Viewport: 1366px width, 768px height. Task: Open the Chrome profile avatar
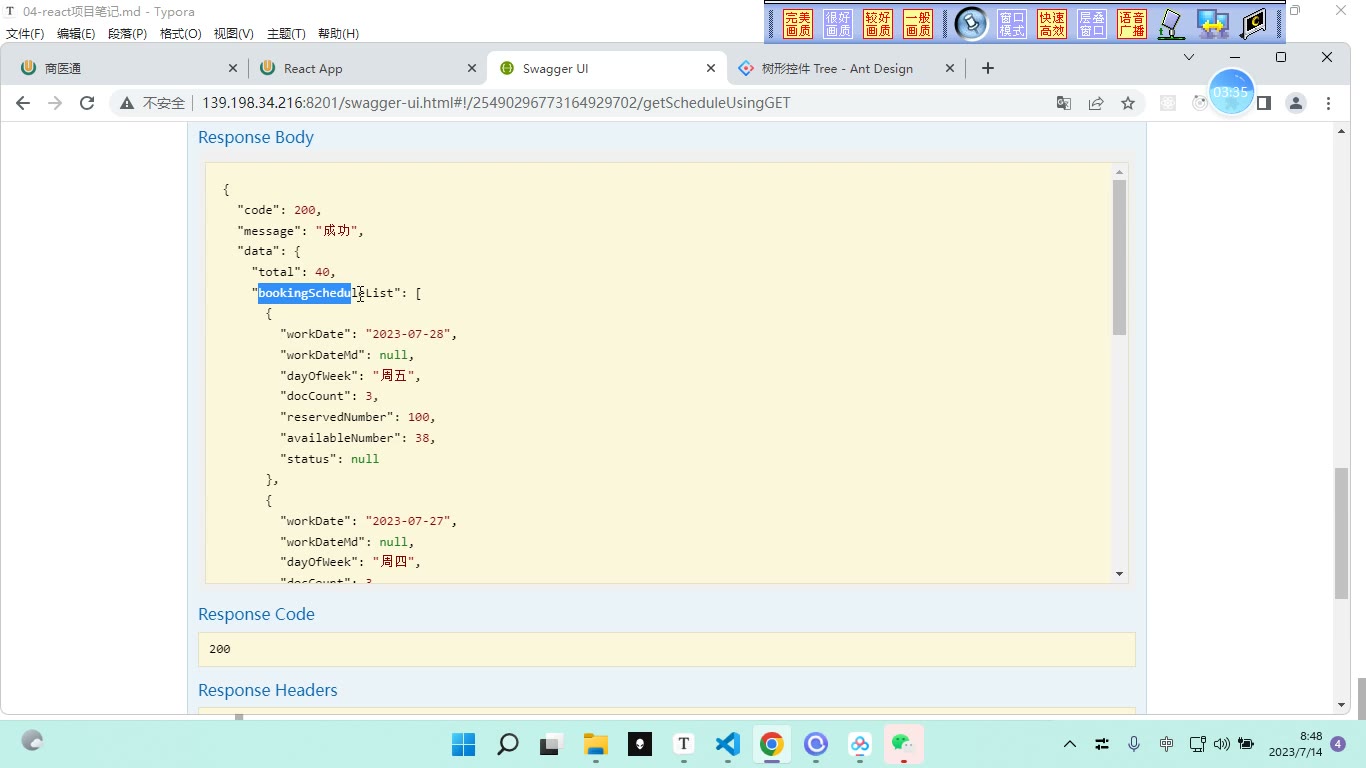coord(1296,103)
